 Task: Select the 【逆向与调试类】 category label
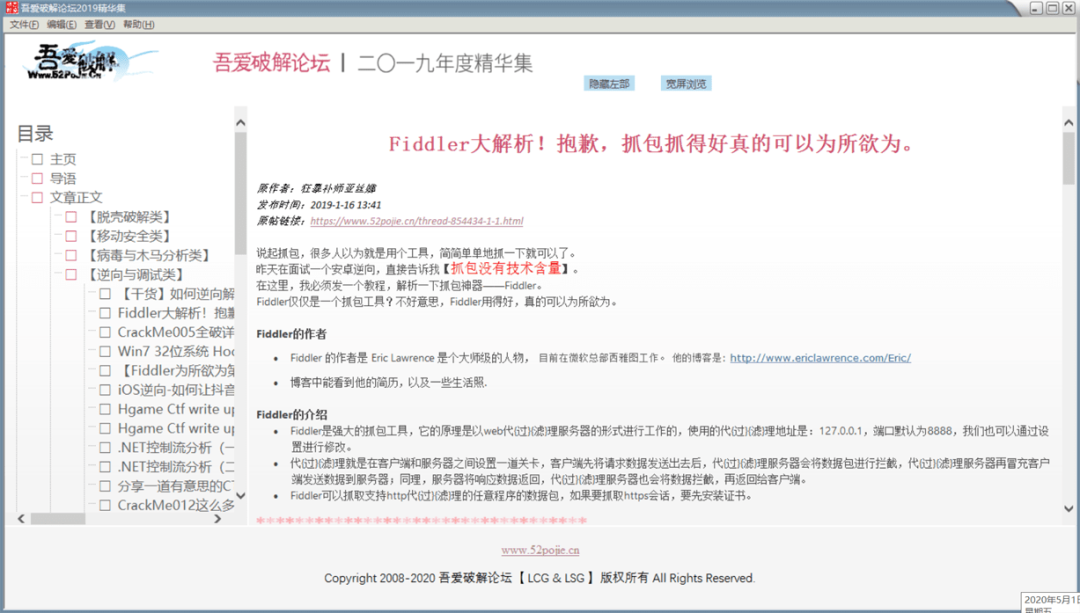point(134,275)
